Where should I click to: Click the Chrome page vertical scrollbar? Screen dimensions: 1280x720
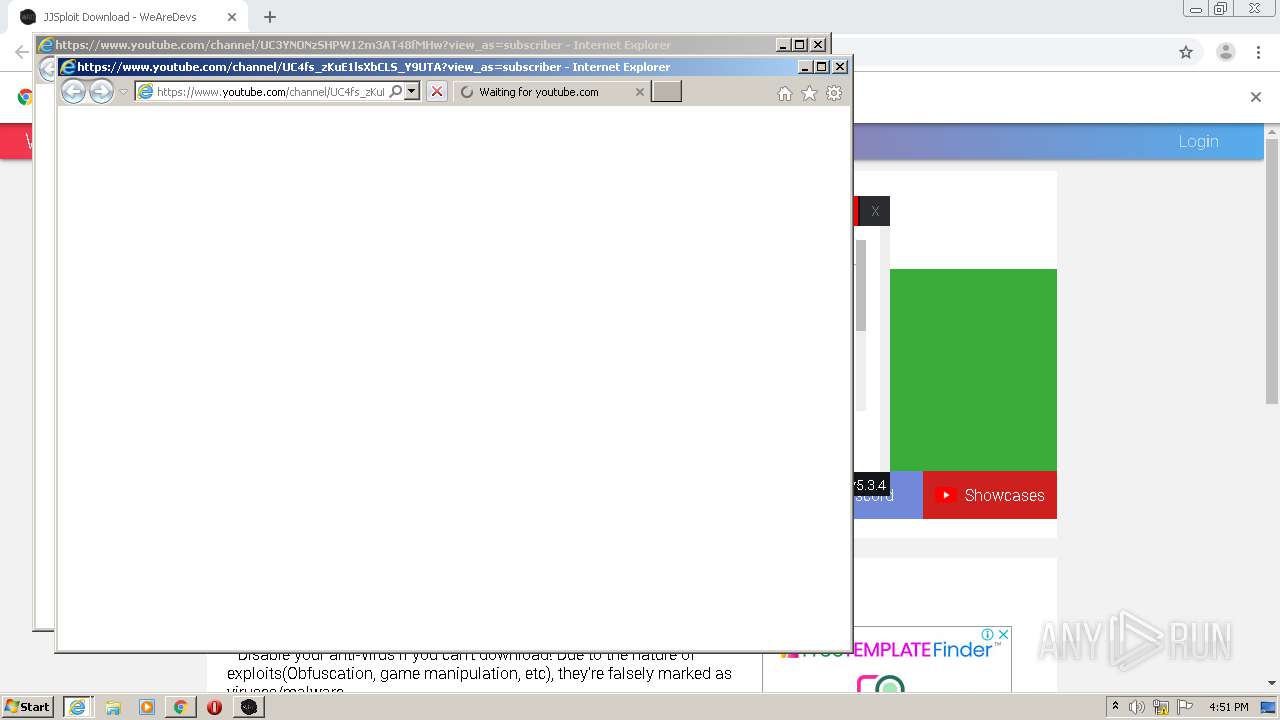tap(1272, 270)
